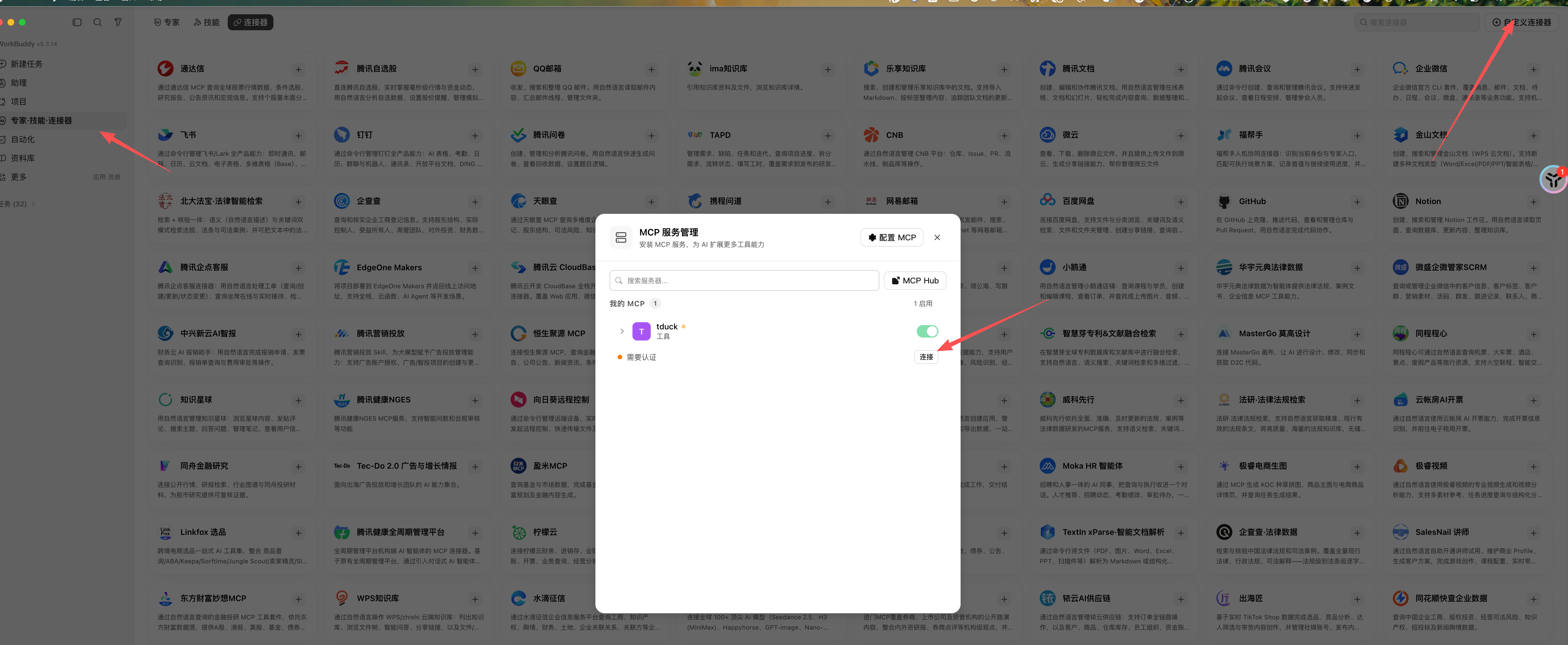Add the QQ邮箱 connector with plus
The image size is (1568, 645).
coord(651,69)
